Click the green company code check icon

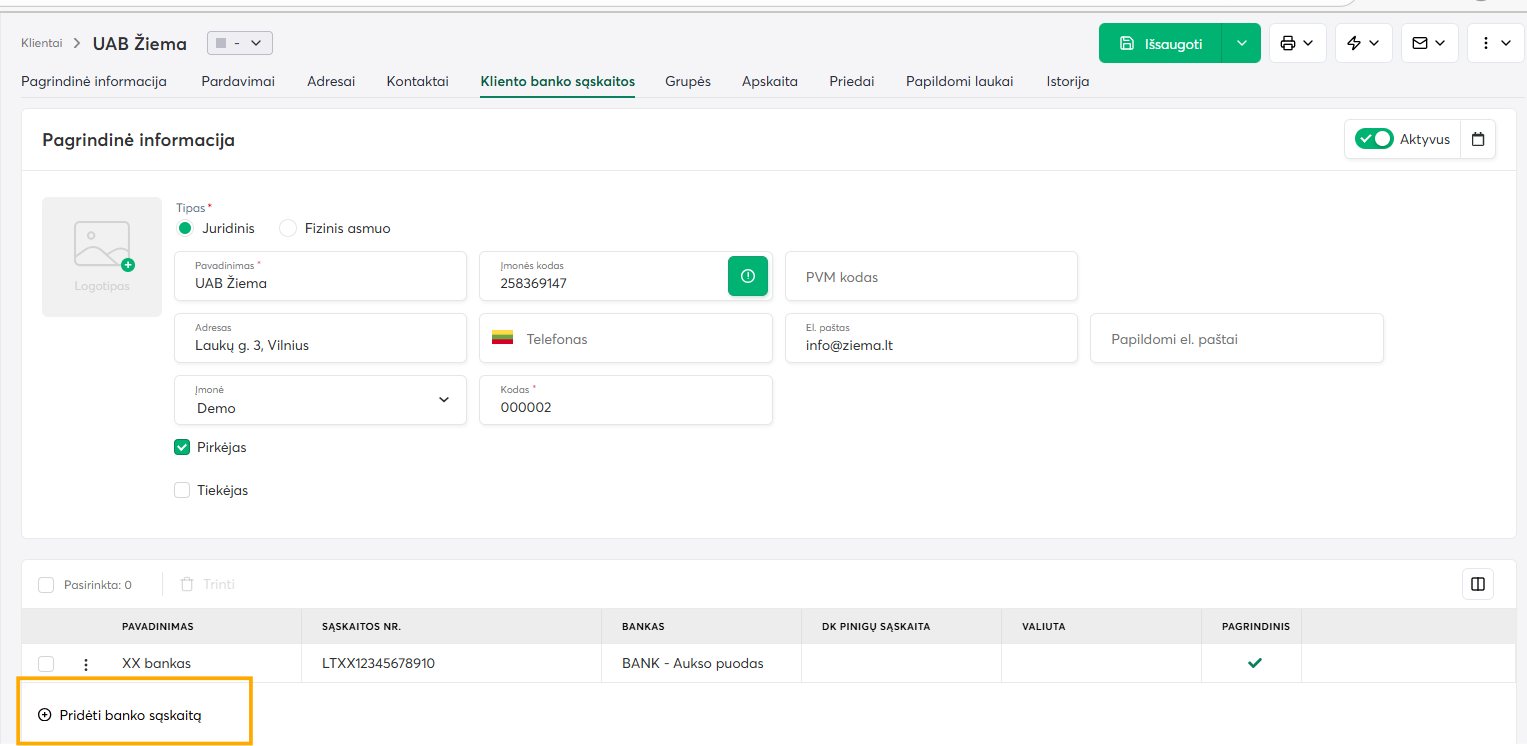[x=747, y=276]
